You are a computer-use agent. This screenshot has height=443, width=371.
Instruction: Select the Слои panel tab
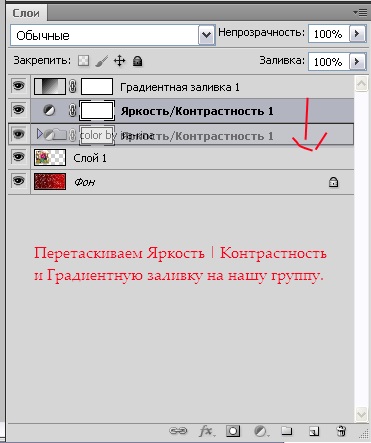click(26, 13)
